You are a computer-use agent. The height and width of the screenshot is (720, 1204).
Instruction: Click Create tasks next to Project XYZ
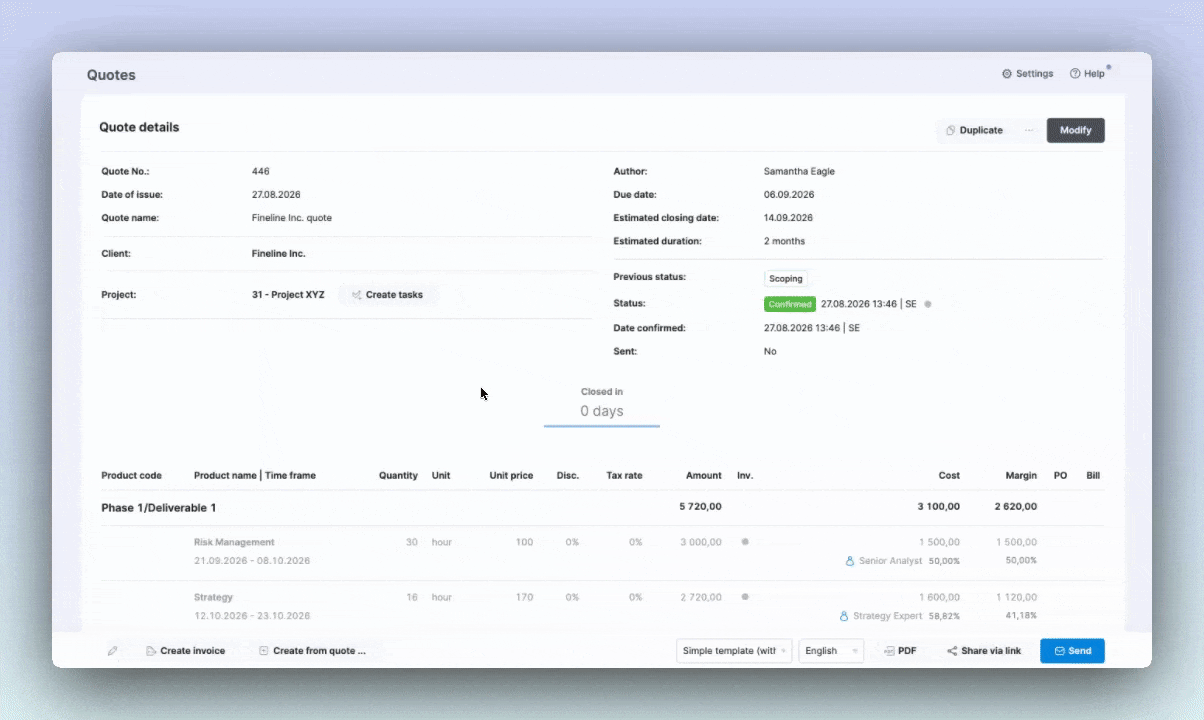(x=387, y=295)
